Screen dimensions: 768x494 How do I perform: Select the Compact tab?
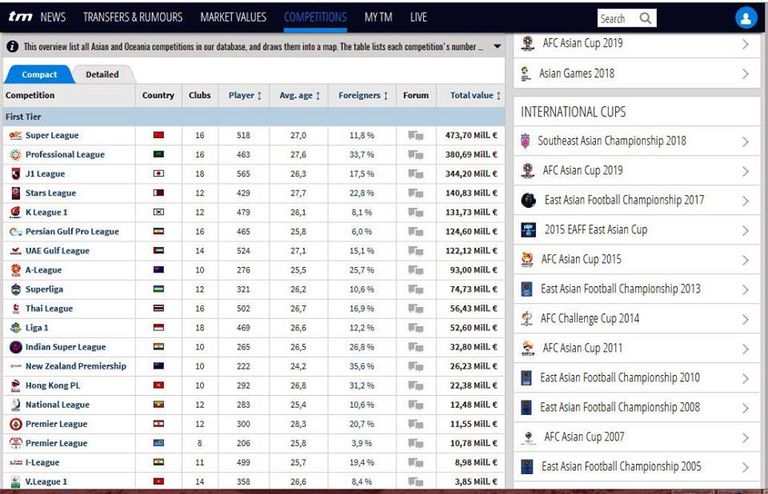(x=39, y=74)
